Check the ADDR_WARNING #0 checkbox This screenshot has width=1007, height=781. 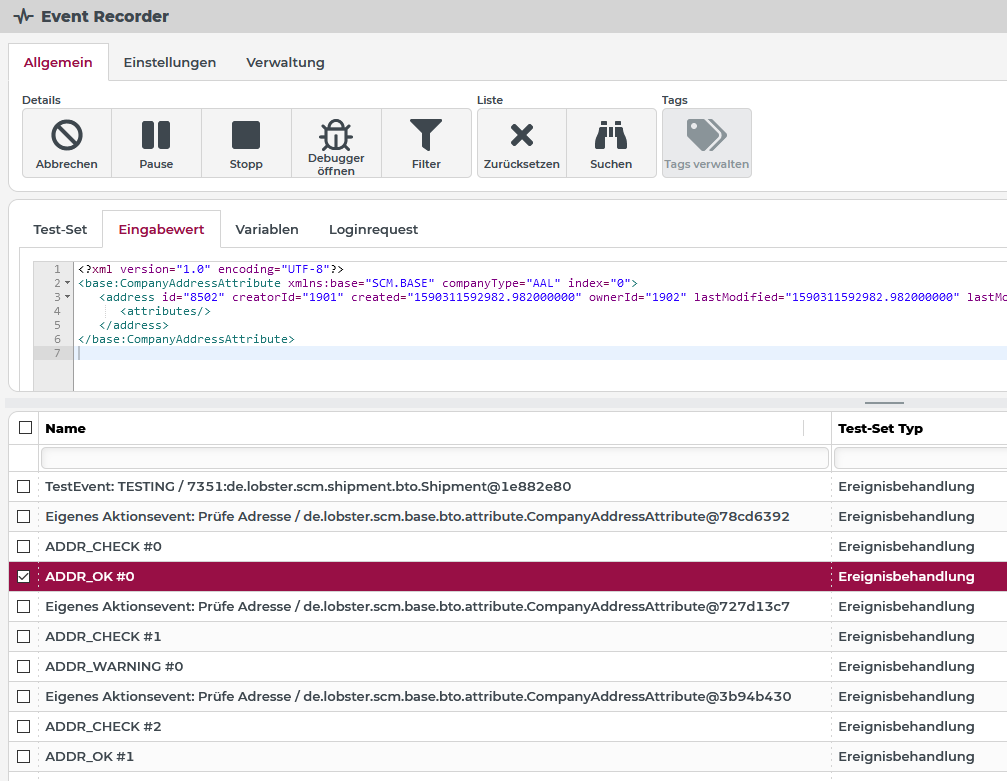(x=24, y=666)
